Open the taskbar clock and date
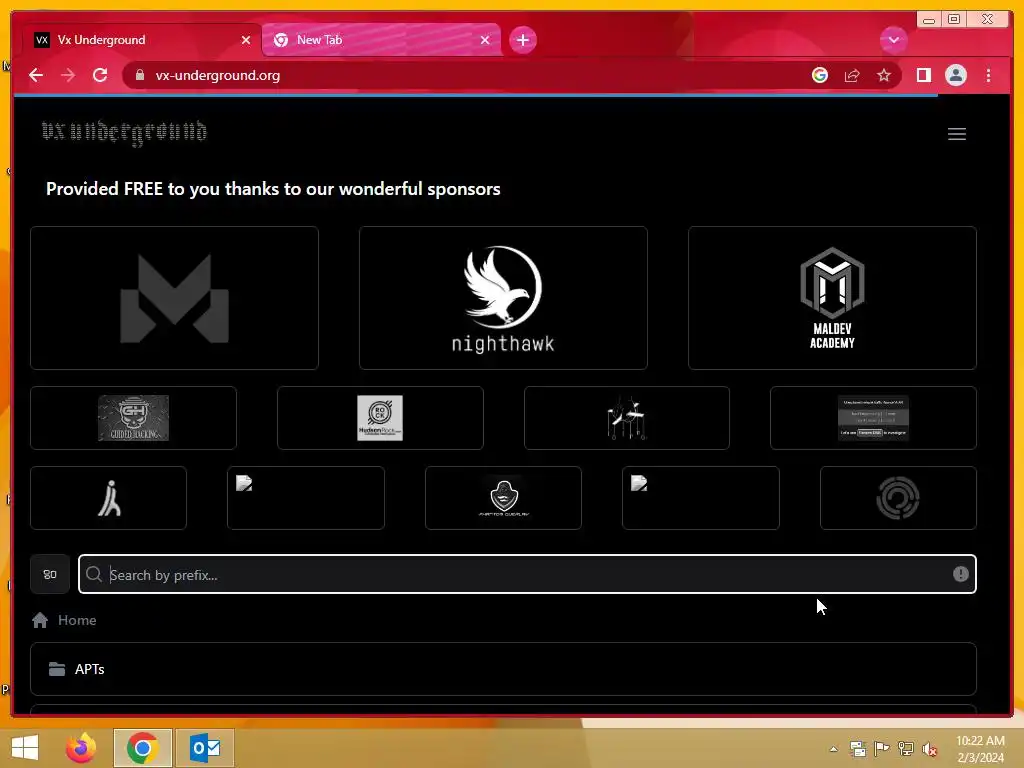Image resolution: width=1024 pixels, height=768 pixels. pyautogui.click(x=980, y=748)
